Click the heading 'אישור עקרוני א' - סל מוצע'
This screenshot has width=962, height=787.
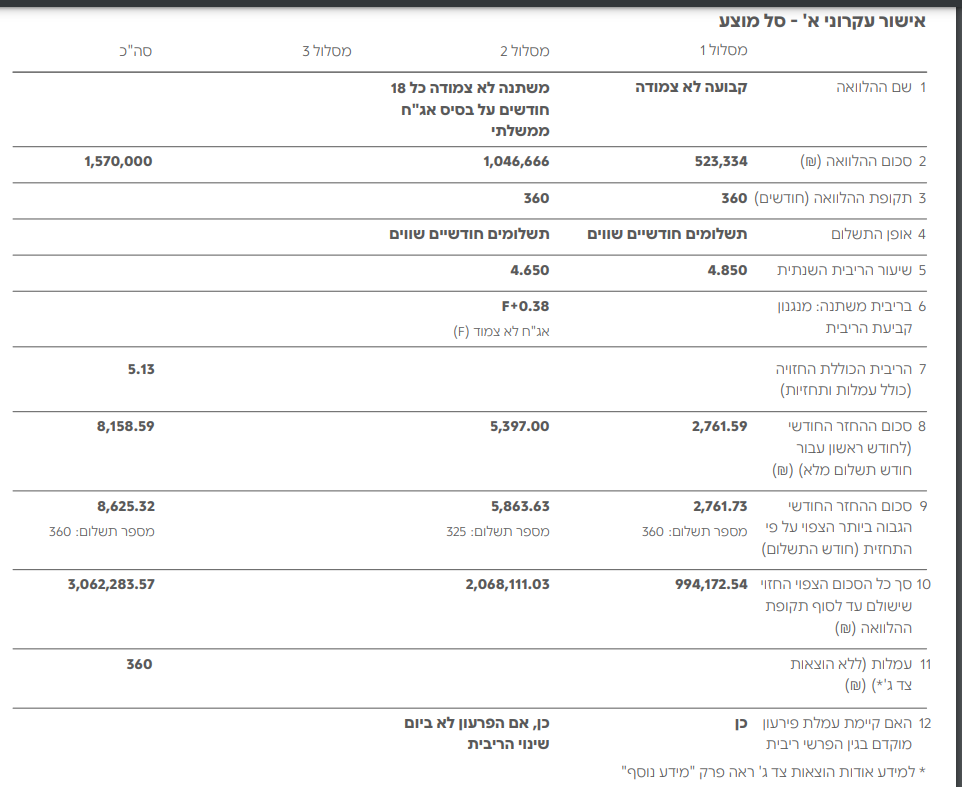pyautogui.click(x=822, y=21)
